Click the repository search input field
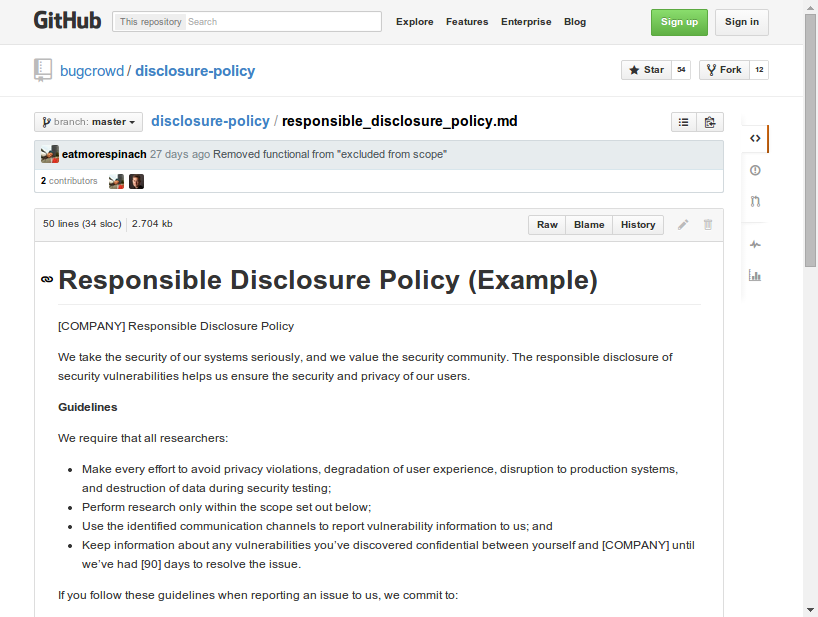The width and height of the screenshot is (818, 617). point(282,22)
